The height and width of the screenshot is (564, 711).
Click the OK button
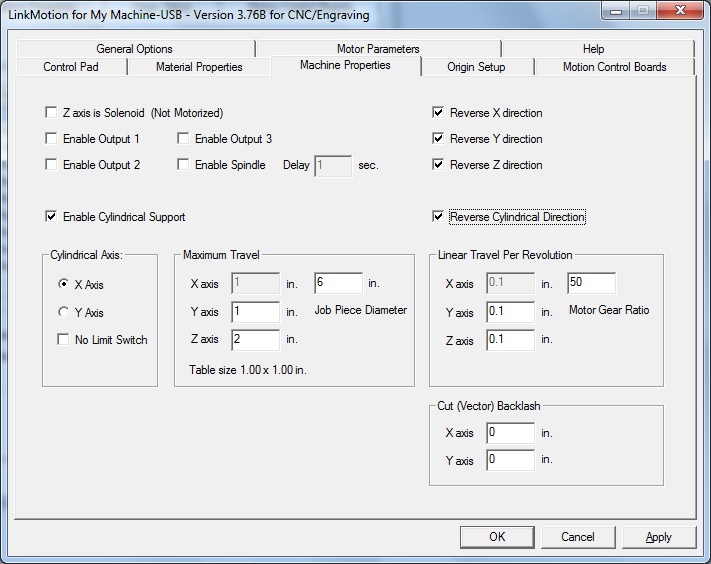[497, 537]
